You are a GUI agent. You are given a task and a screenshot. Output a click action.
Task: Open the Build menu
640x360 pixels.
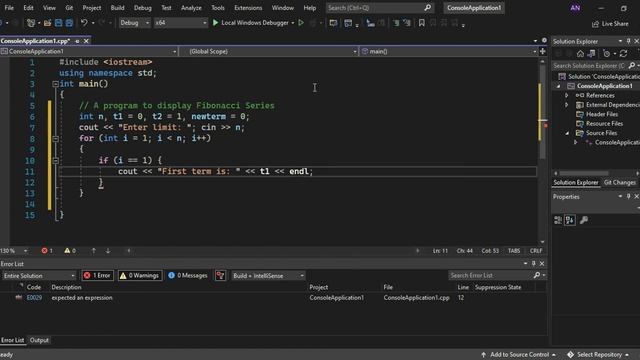[118, 8]
